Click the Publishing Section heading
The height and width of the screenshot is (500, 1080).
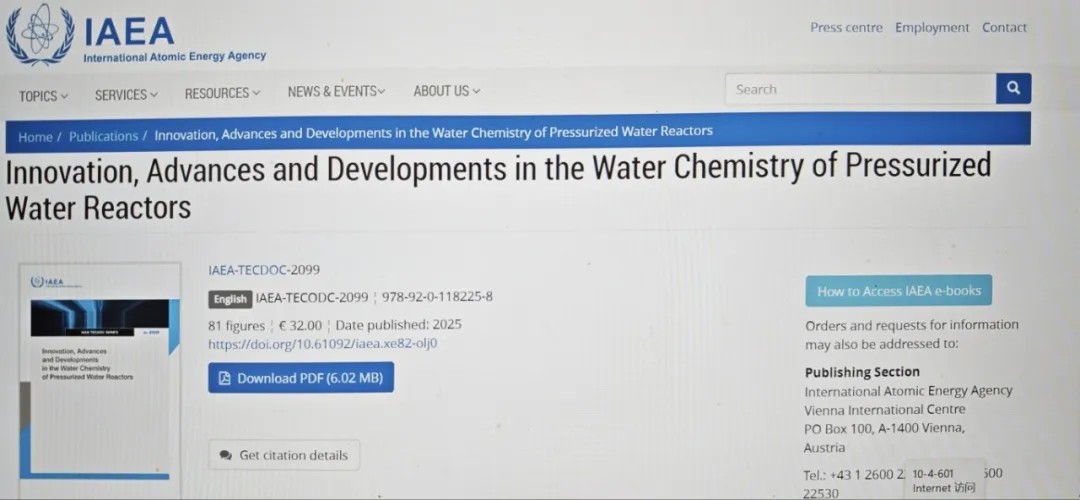862,372
